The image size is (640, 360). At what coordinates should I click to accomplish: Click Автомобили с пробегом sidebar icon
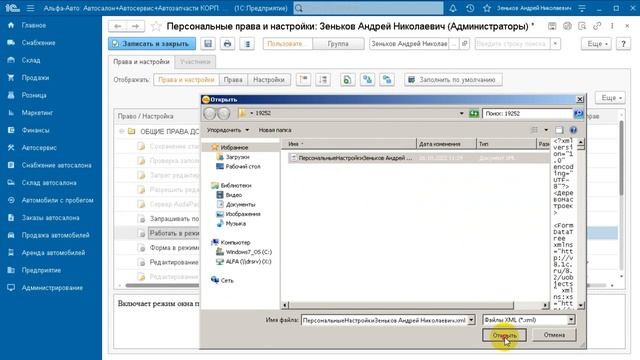[x=11, y=200]
